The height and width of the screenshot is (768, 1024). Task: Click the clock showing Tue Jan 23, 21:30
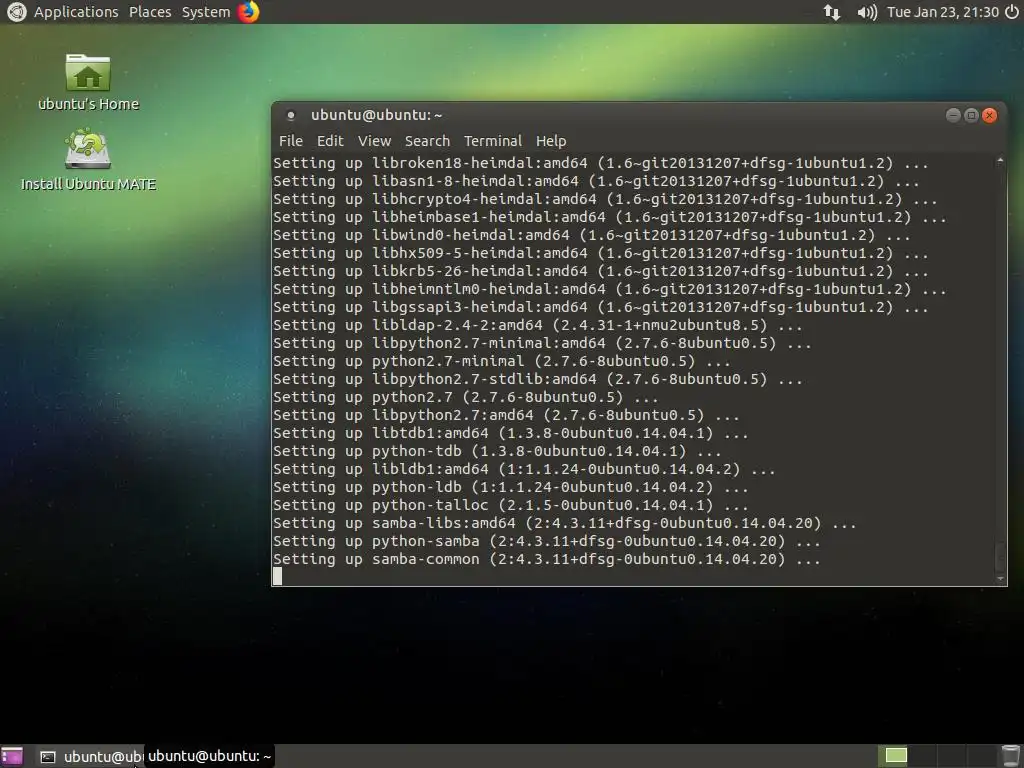tap(943, 12)
